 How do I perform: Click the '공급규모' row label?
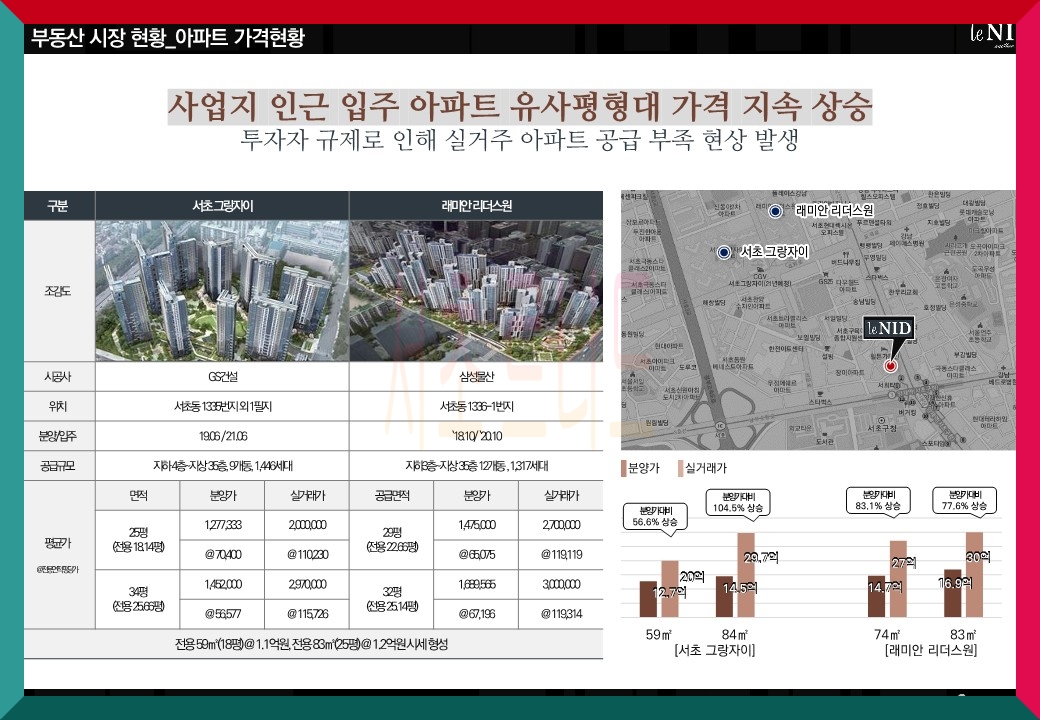(x=59, y=465)
